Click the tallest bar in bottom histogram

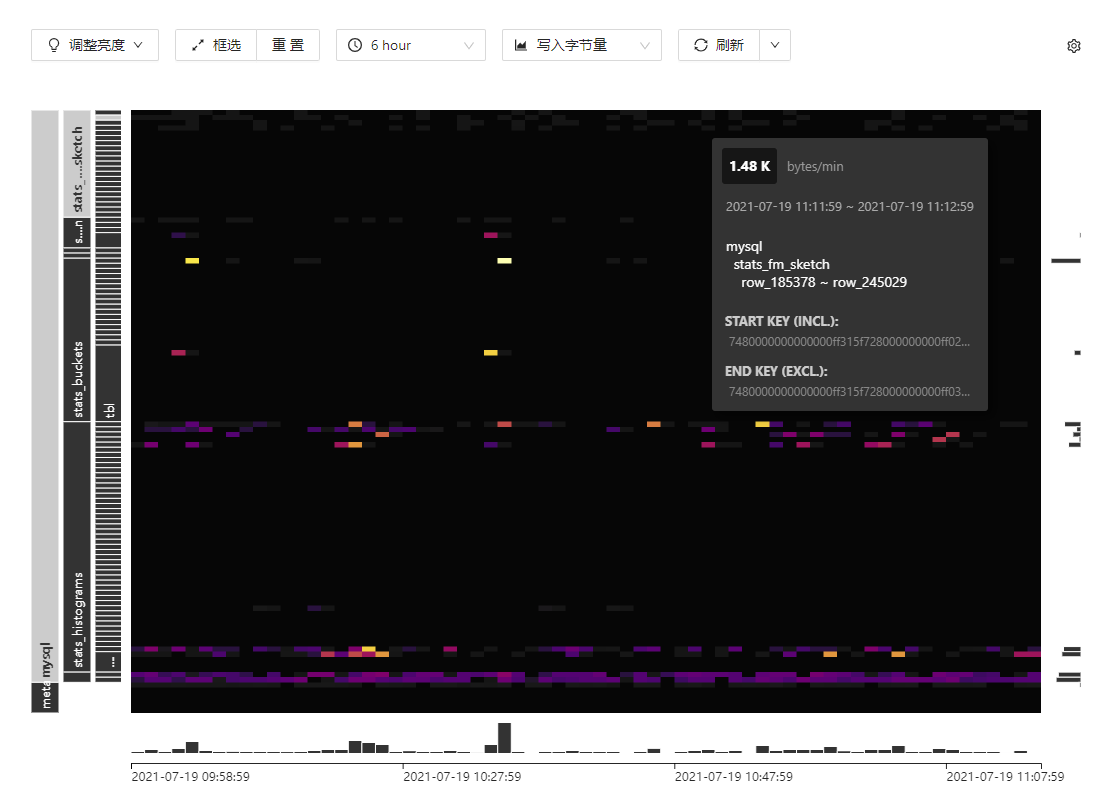504,738
